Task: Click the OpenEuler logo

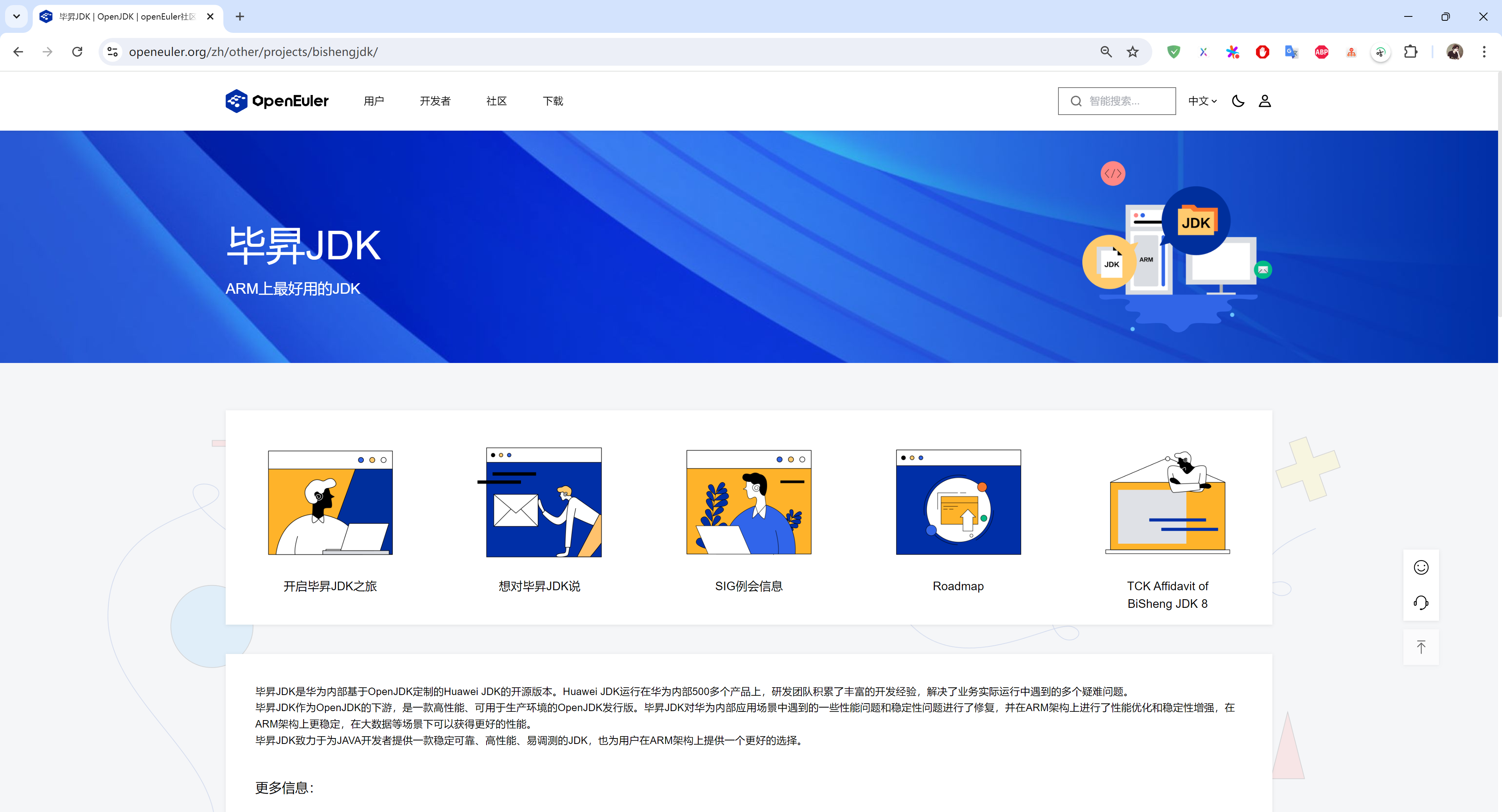Action: 277,101
